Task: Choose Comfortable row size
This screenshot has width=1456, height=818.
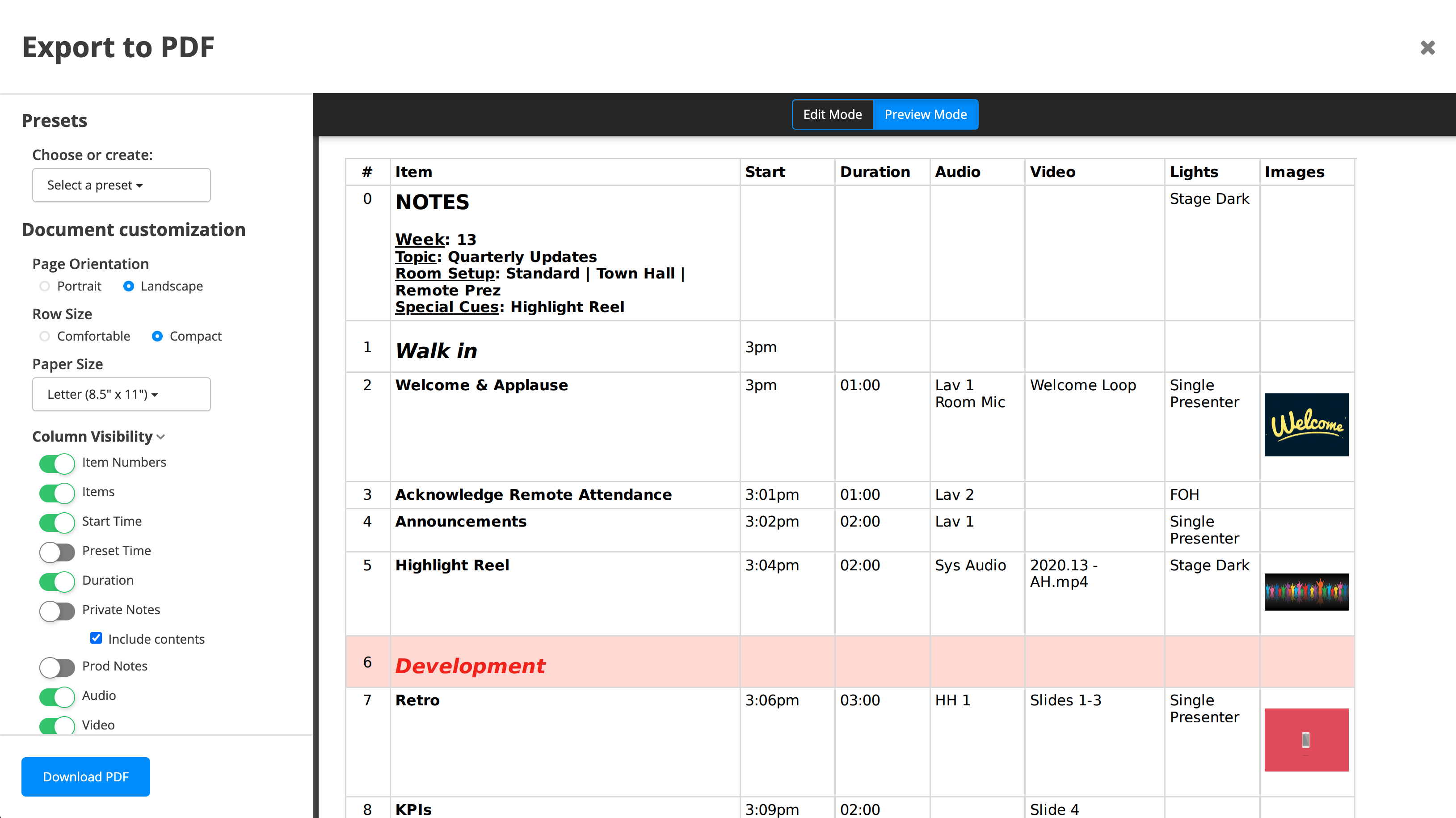Action: (45, 336)
